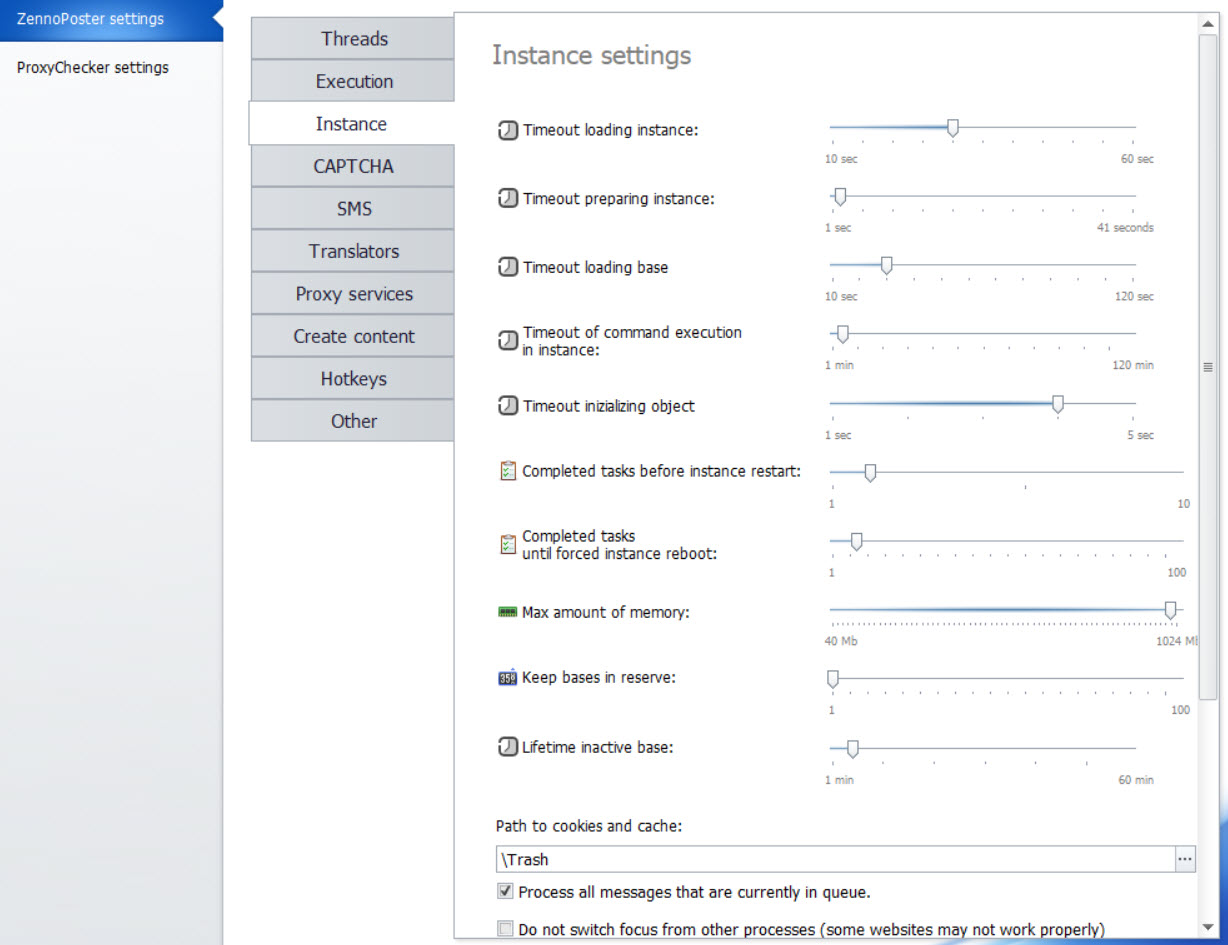This screenshot has width=1228, height=945.
Task: Click the Timeout preparing instance slider handle
Action: point(840,196)
